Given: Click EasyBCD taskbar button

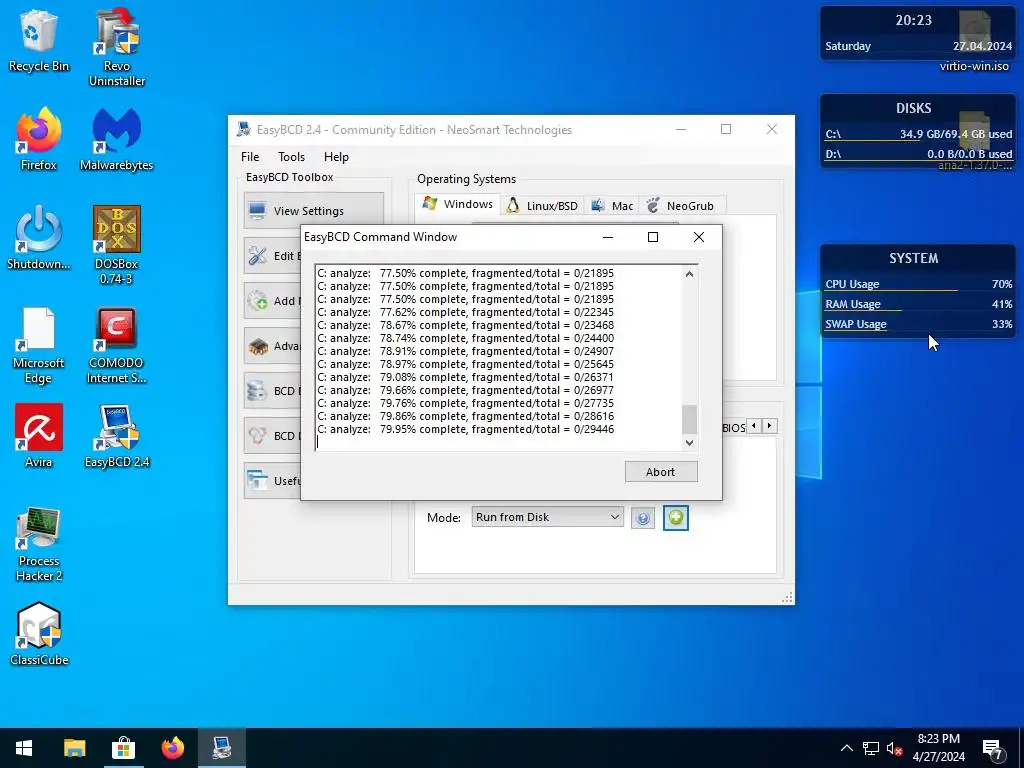Looking at the screenshot, I should 222,748.
